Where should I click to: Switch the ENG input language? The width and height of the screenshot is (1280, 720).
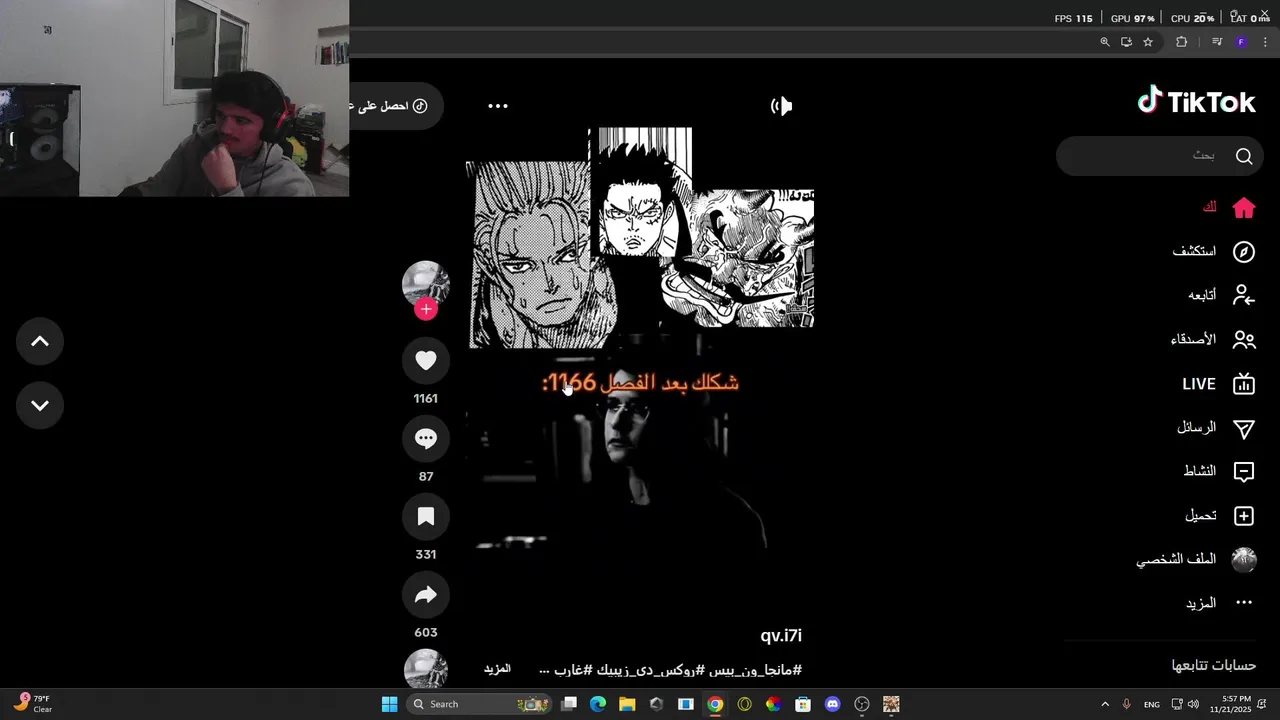coord(1152,704)
